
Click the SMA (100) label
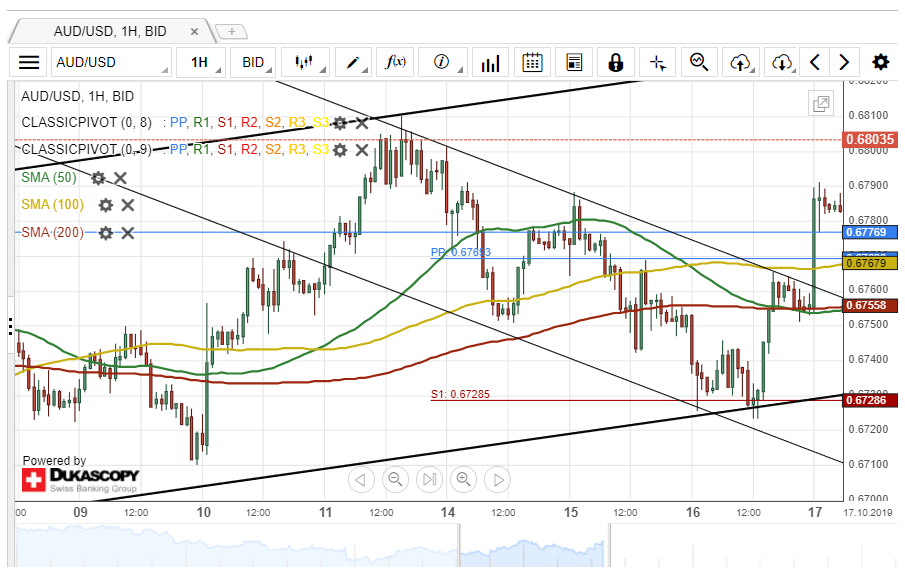tap(53, 204)
